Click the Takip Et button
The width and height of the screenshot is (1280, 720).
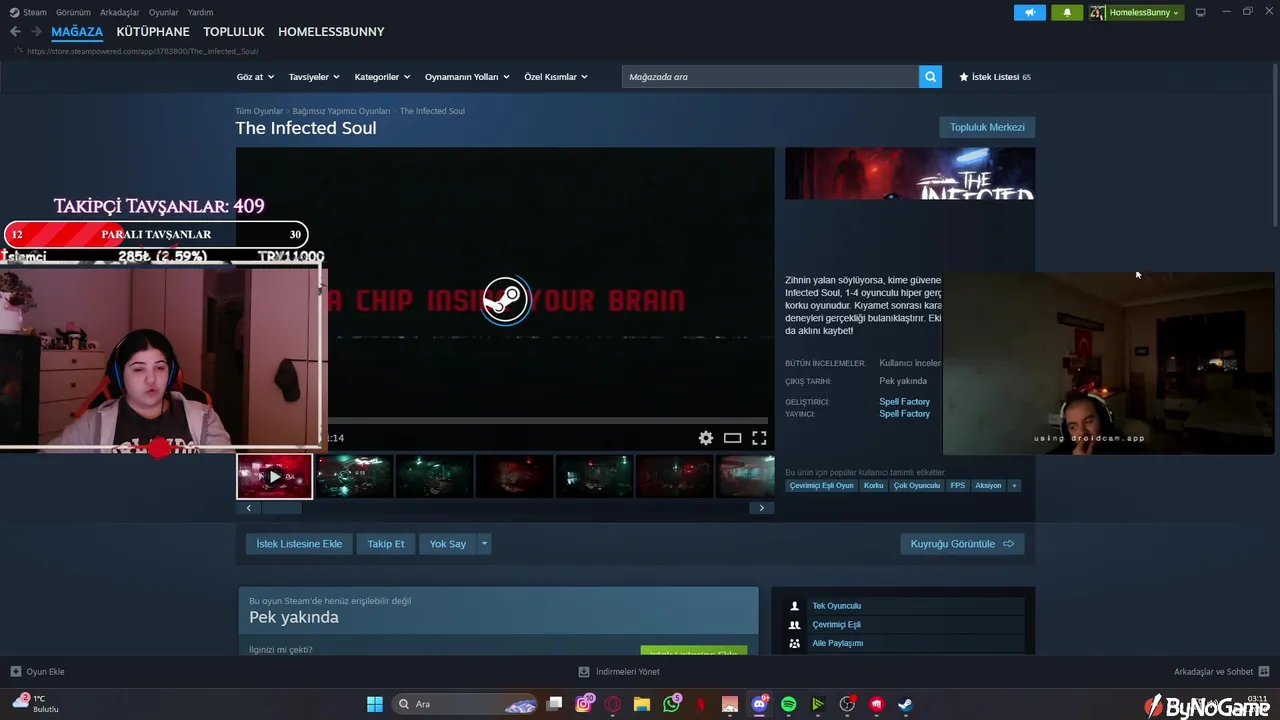point(386,544)
